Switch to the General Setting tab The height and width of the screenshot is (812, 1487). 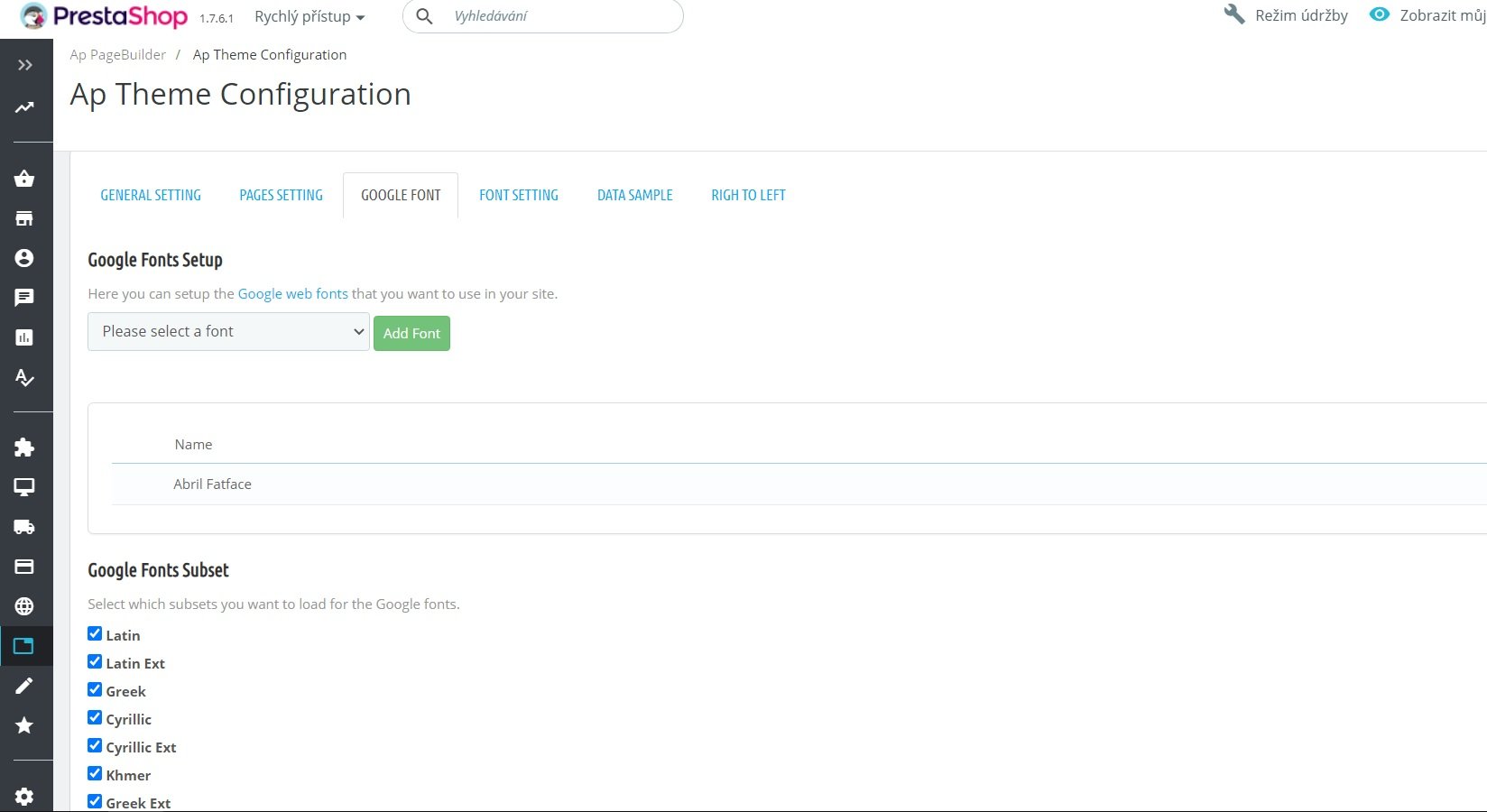(x=151, y=195)
